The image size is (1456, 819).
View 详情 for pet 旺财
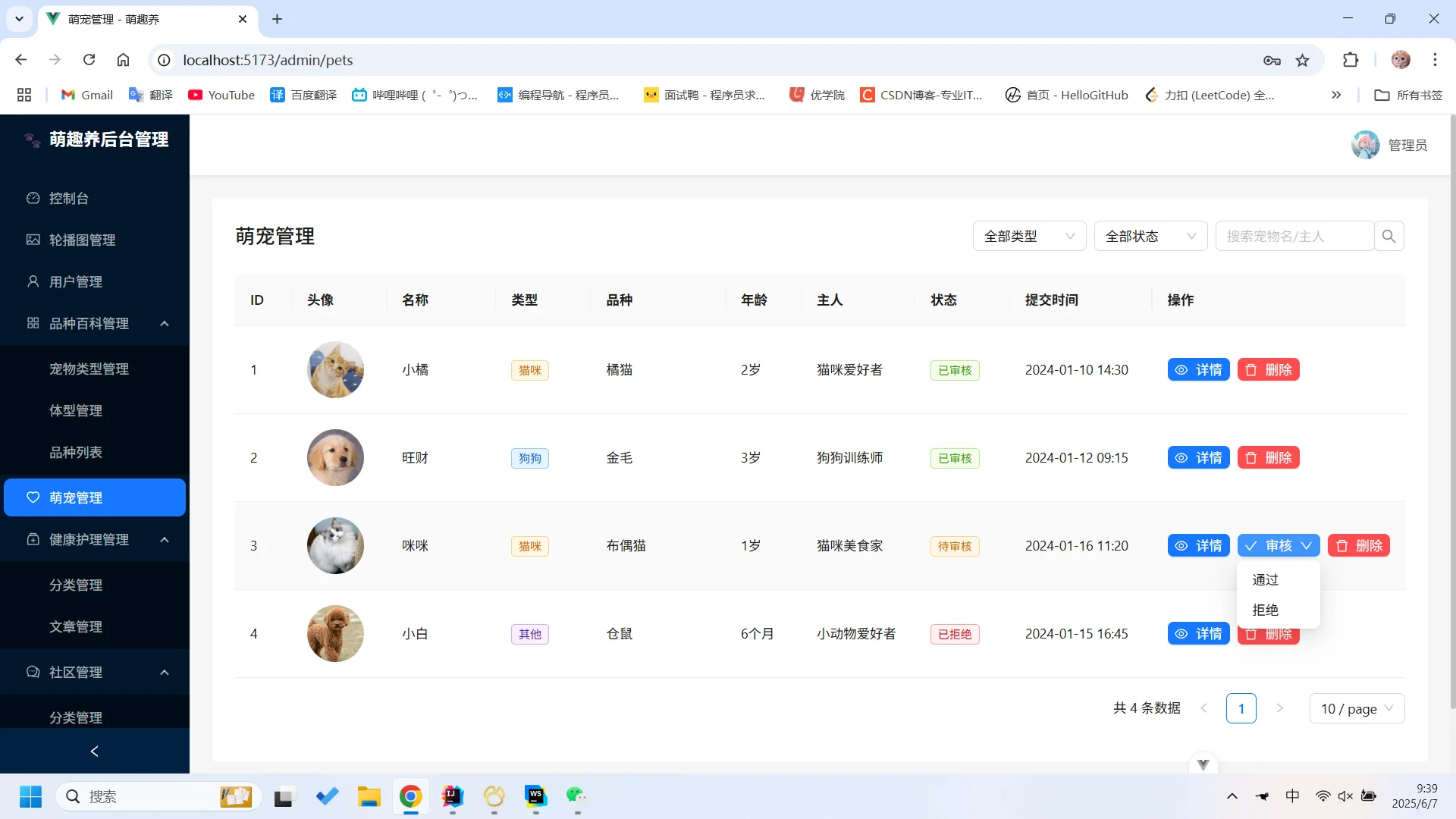[1198, 458]
